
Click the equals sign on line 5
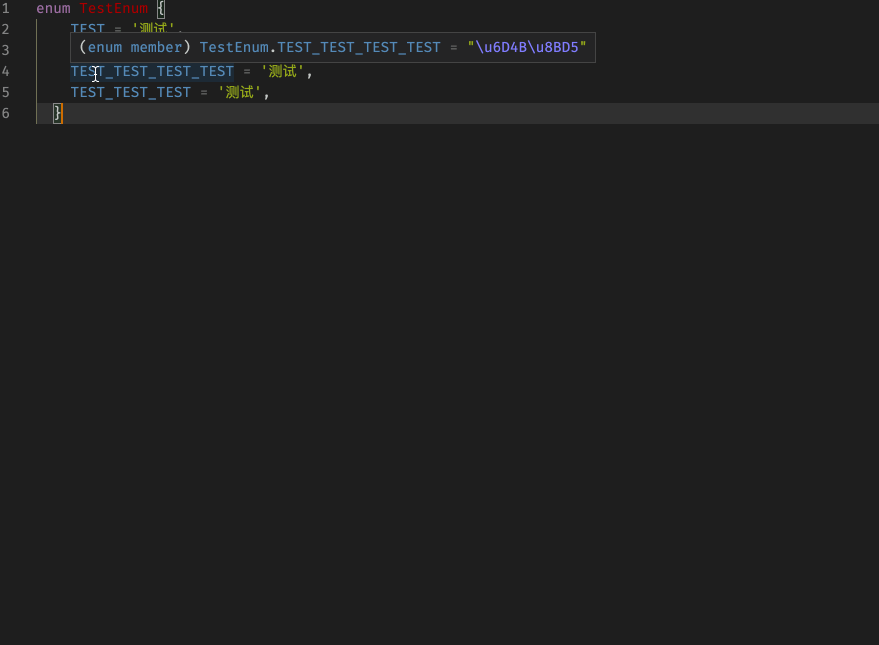[x=204, y=92]
